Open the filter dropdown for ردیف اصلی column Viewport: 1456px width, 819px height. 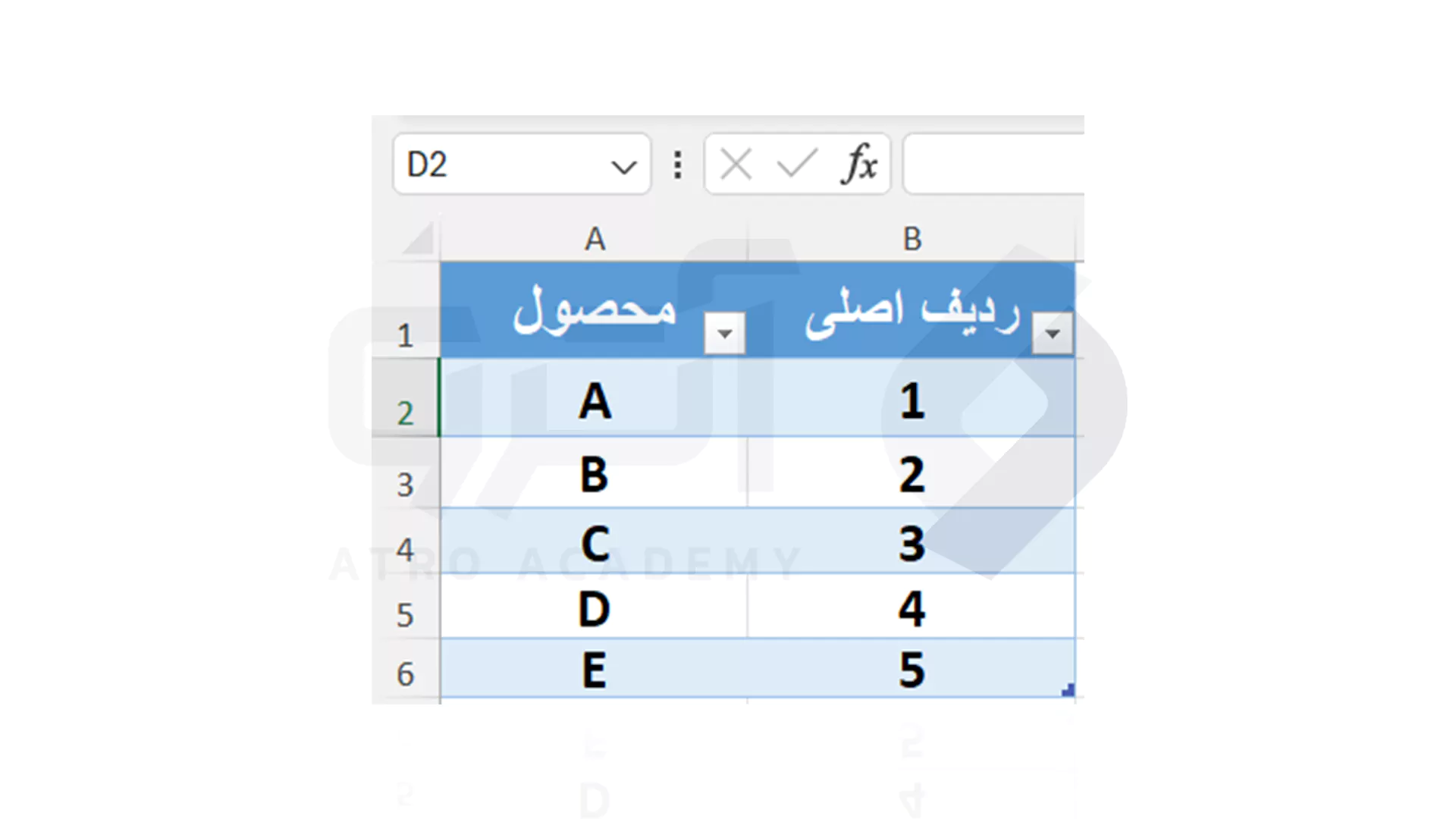[1052, 333]
